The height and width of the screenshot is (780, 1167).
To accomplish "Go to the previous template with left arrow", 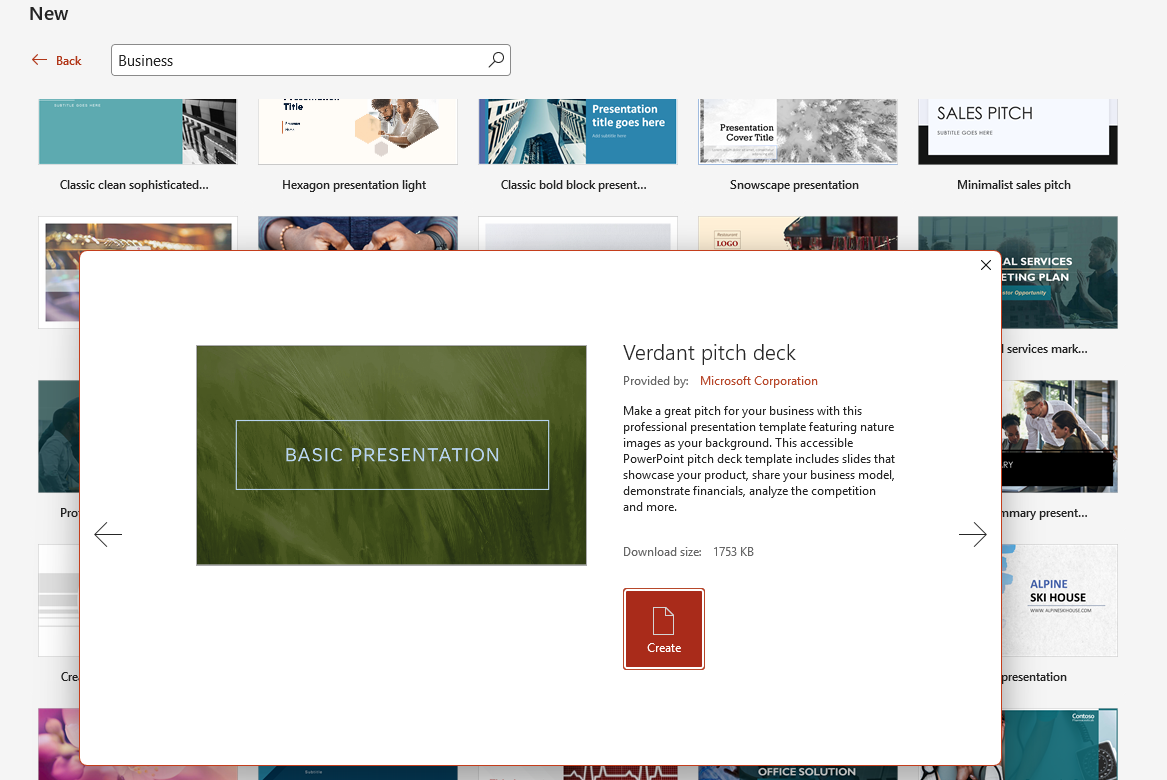I will (x=108, y=534).
